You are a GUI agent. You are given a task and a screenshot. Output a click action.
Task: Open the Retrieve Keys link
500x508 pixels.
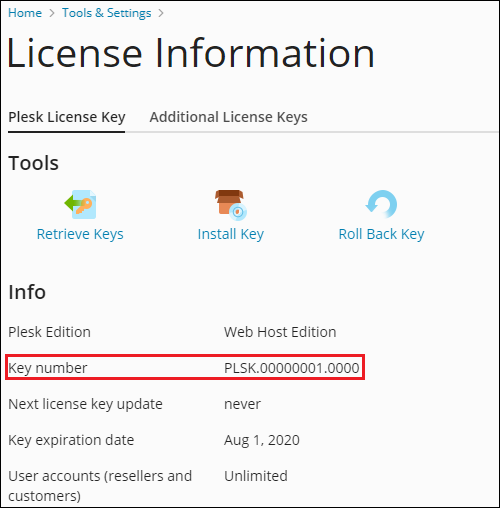[80, 234]
